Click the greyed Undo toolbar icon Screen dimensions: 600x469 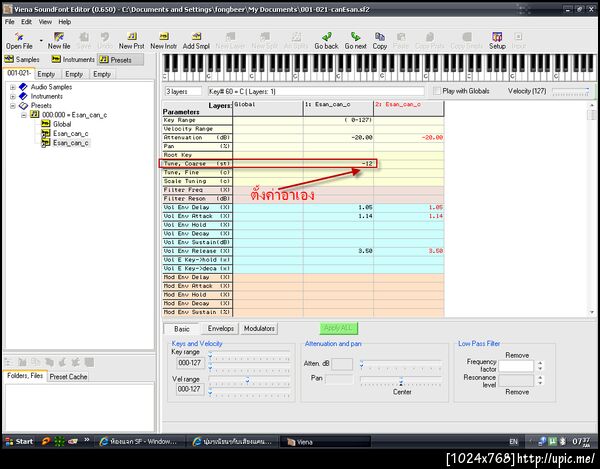click(x=104, y=41)
